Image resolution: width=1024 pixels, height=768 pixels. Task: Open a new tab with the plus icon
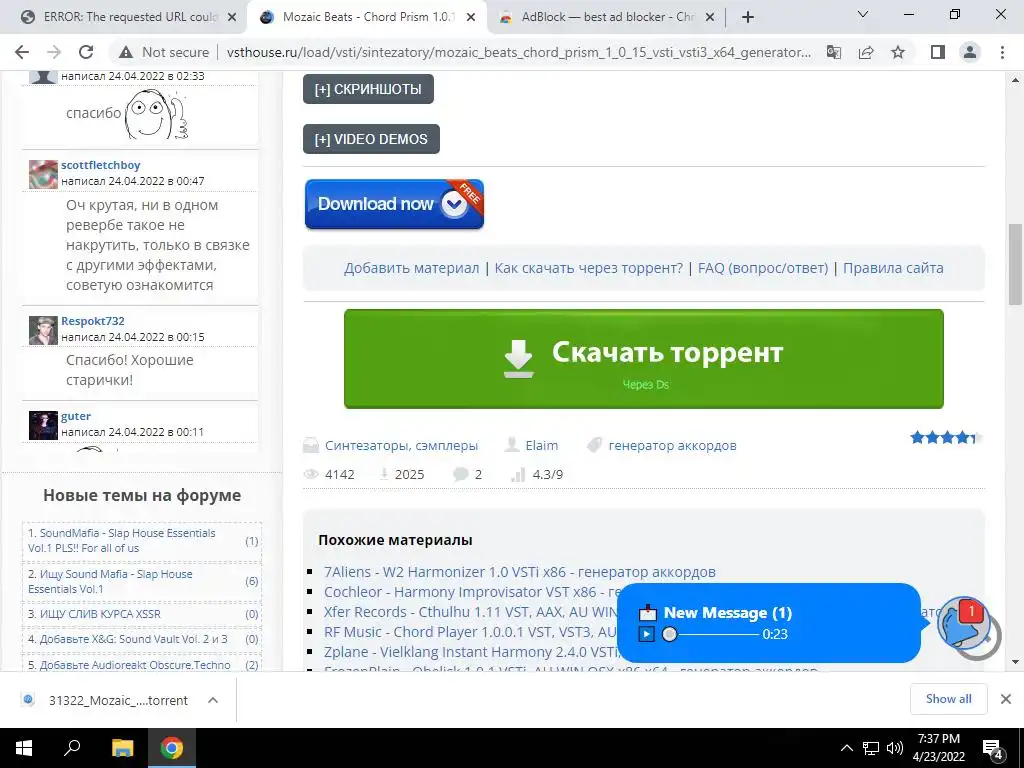748,17
